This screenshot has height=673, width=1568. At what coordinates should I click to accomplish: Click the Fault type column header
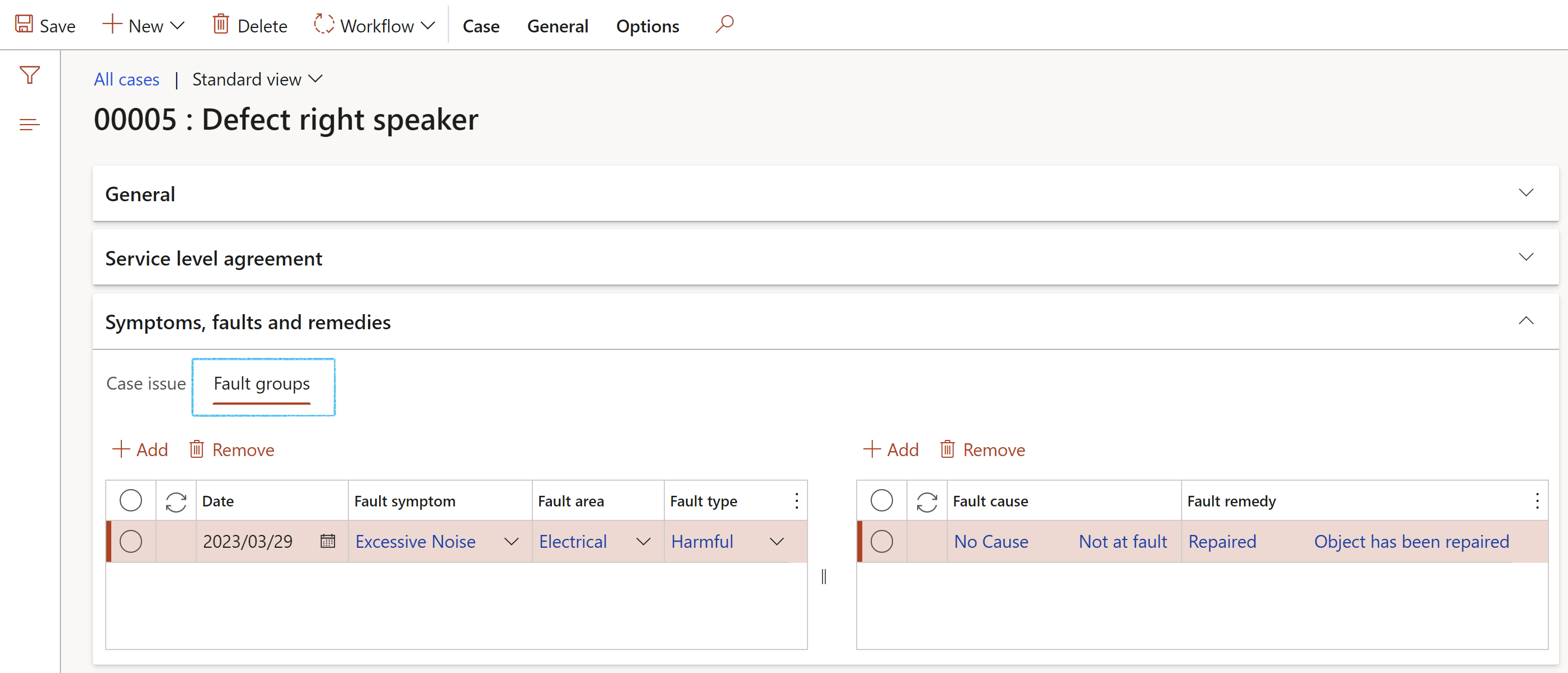(703, 501)
